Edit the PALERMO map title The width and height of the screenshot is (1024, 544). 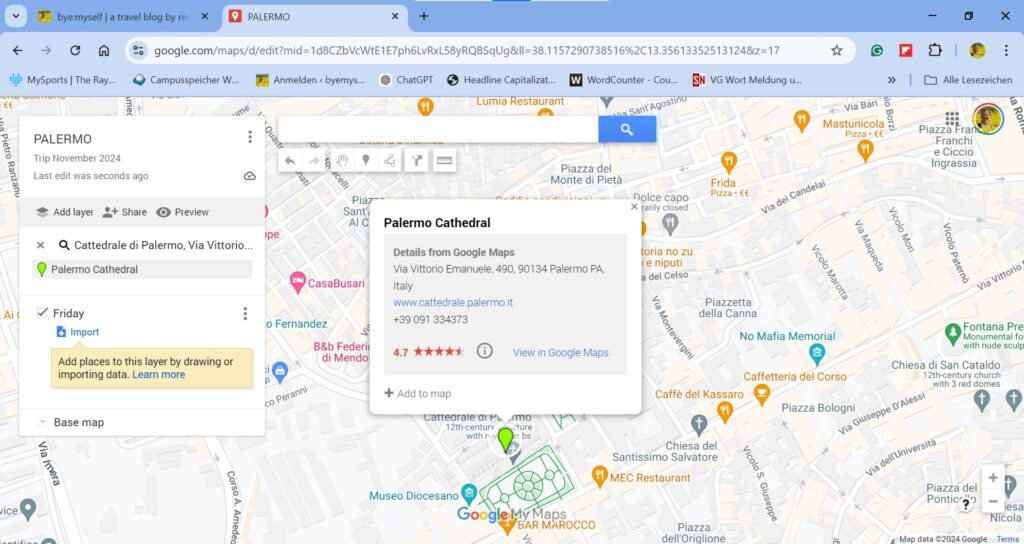[63, 138]
